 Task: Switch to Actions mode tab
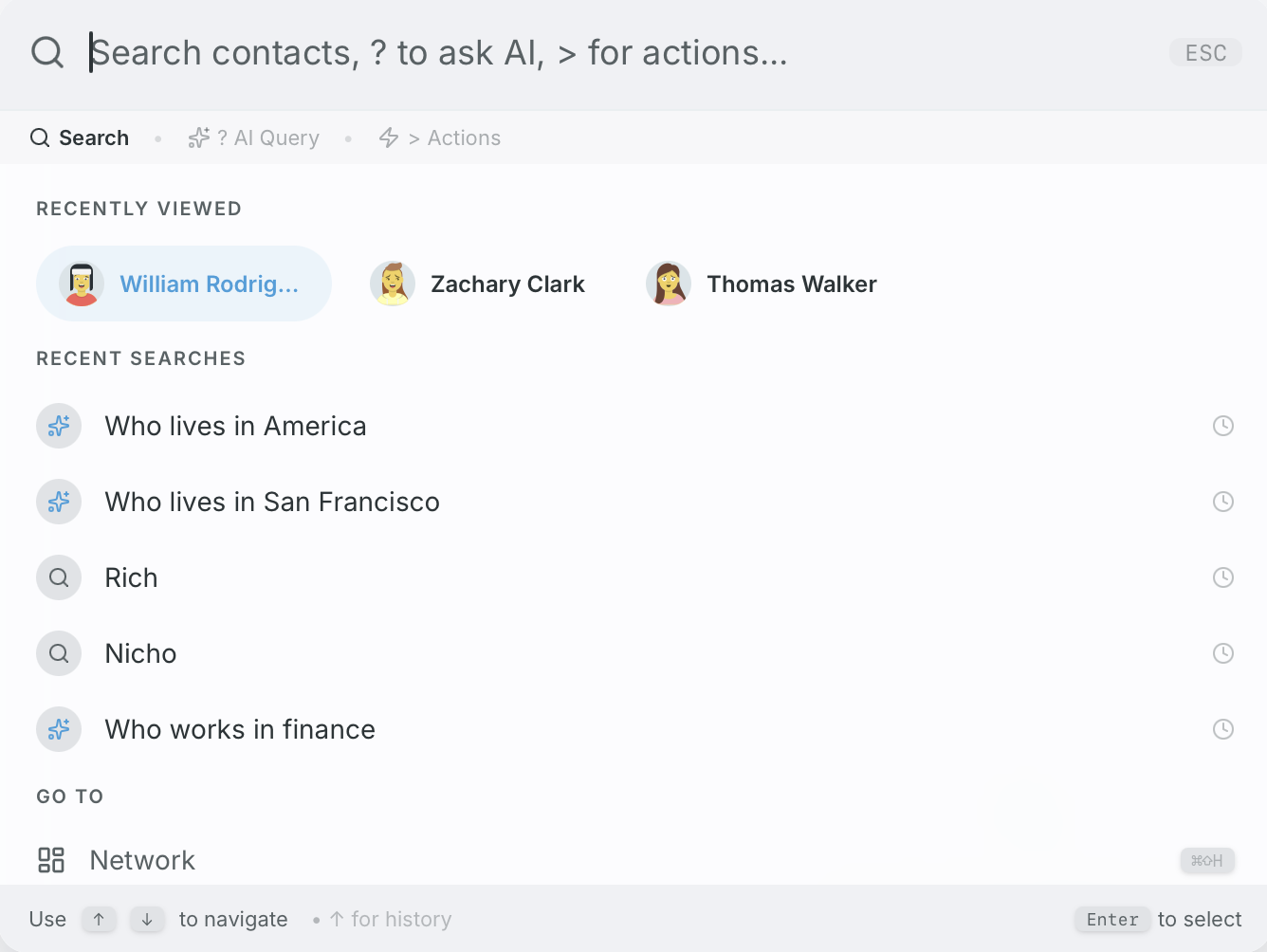point(439,137)
